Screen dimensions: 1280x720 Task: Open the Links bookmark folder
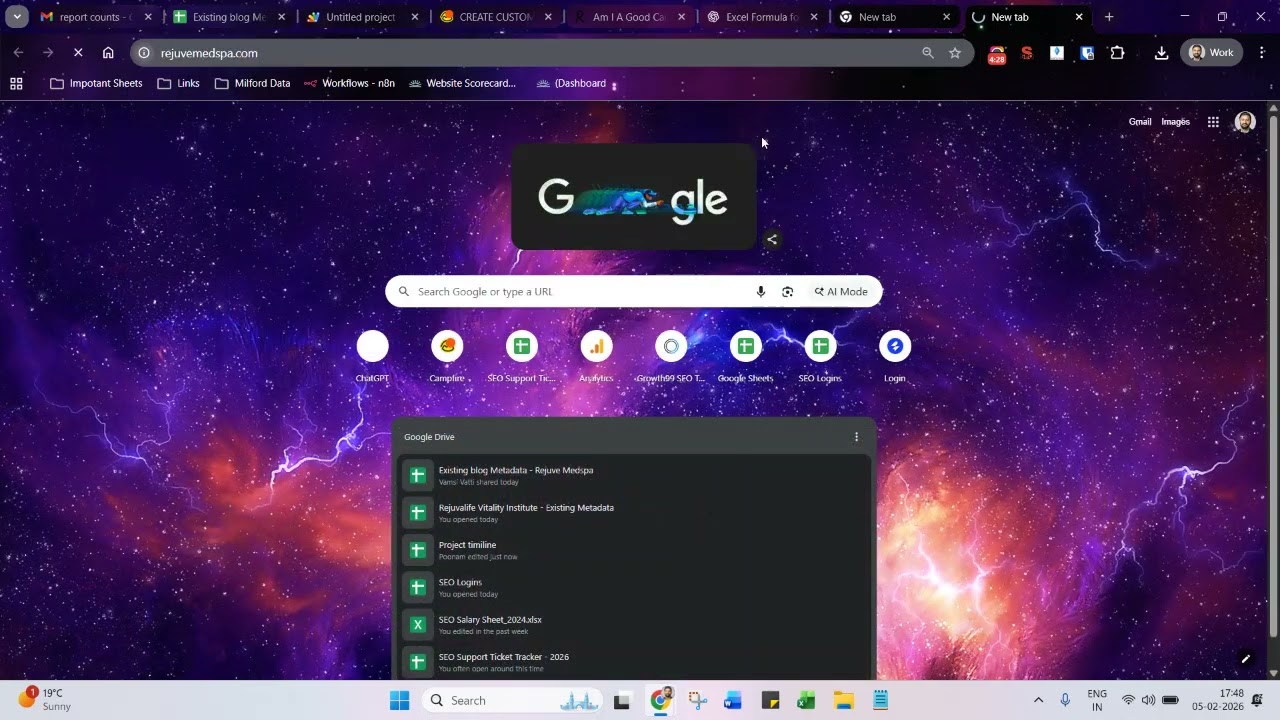click(178, 84)
